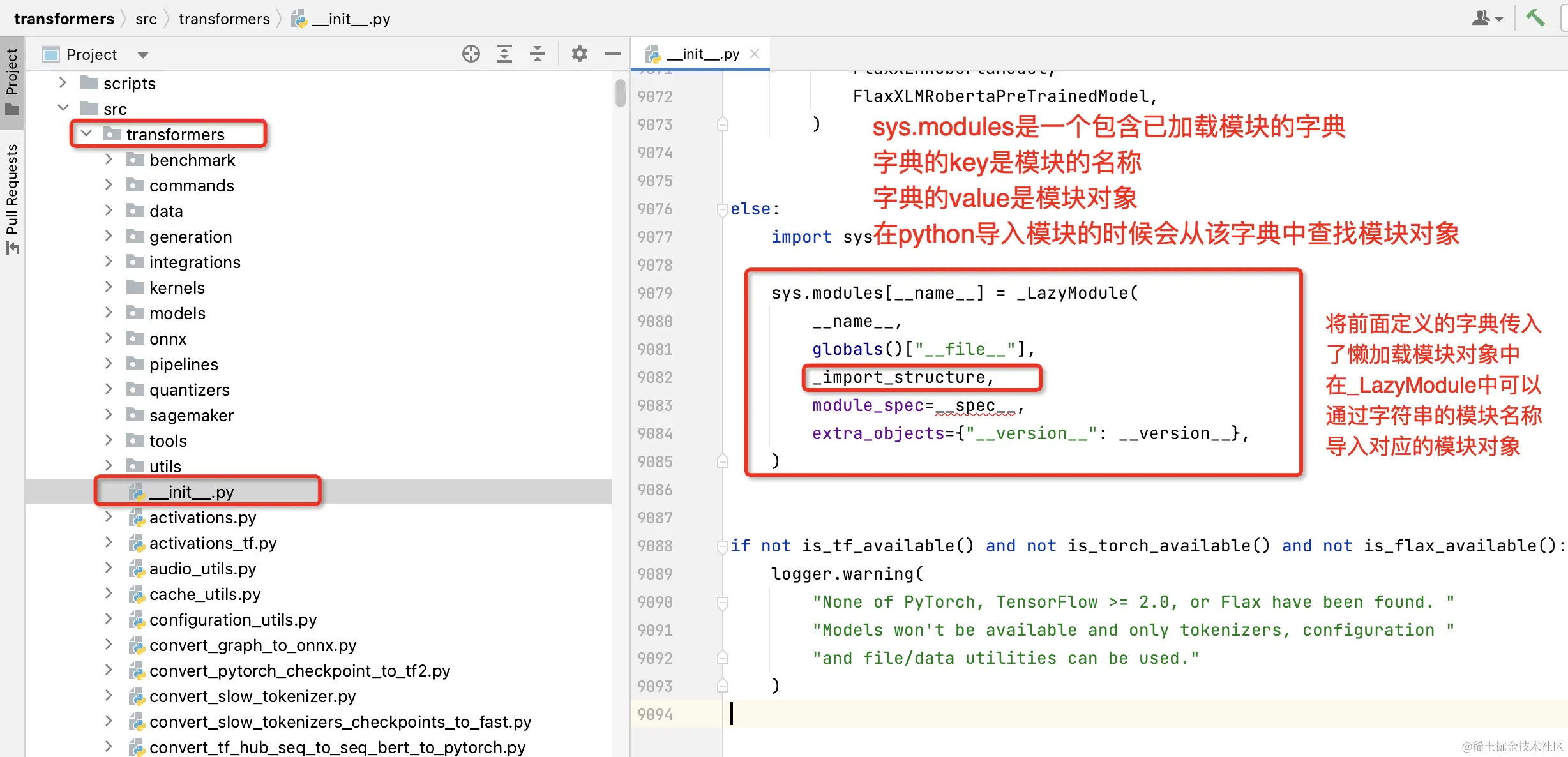Collapse all nodes in the Project tree
Screen dimensions: 1568x757
[x=538, y=54]
